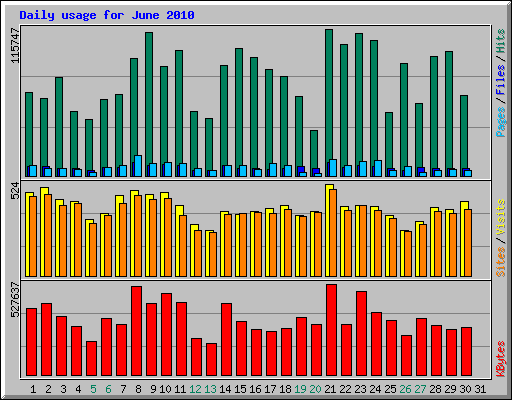The image size is (512, 400).
Task: Select the yellow visits bar for day 21
Action: (328, 230)
